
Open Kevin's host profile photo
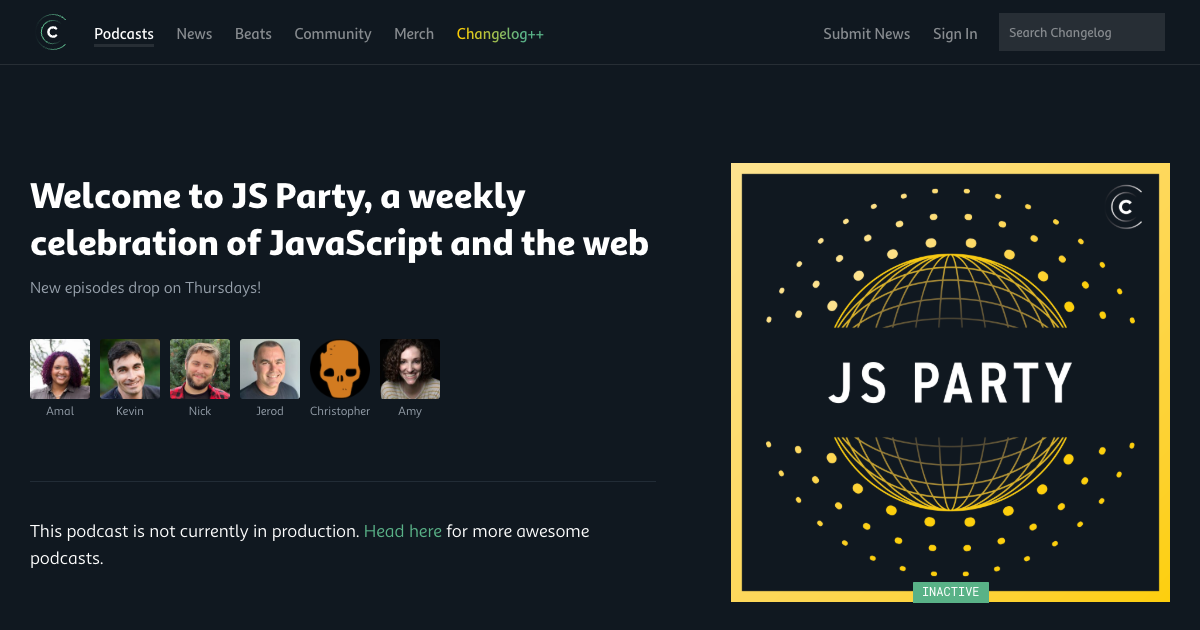tap(129, 368)
